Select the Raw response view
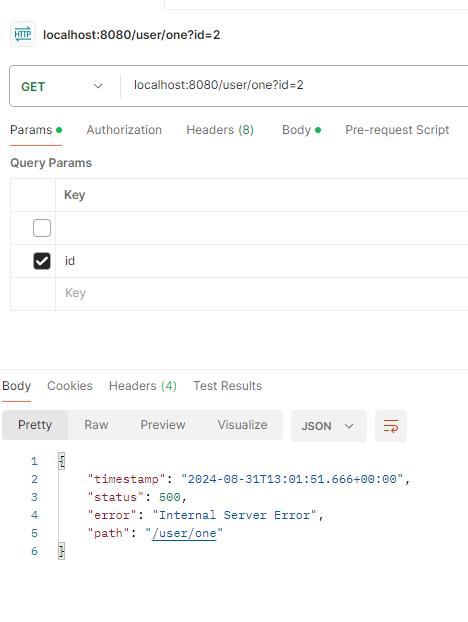 click(96, 425)
